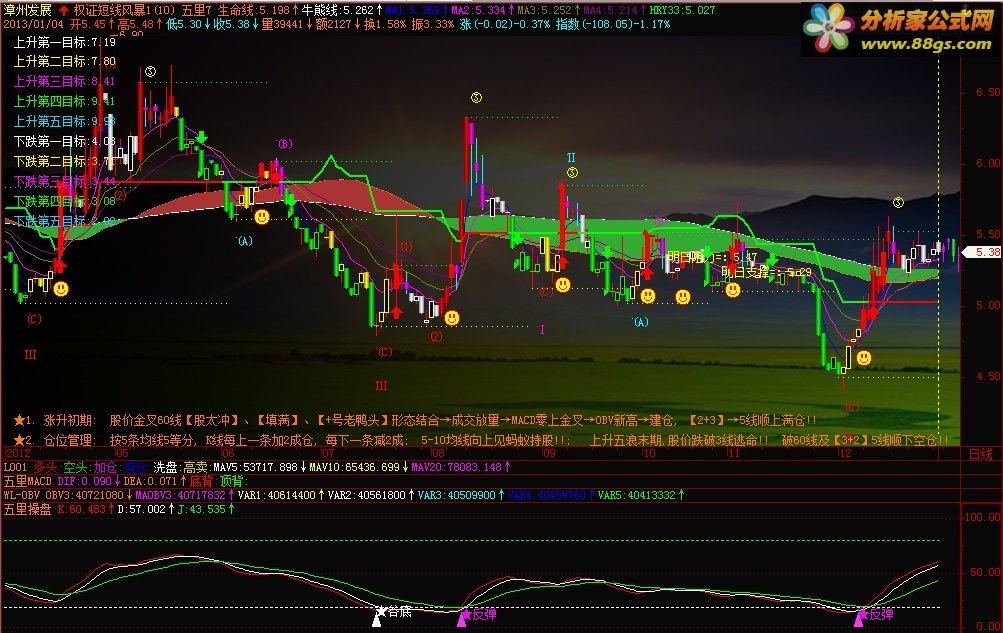This screenshot has height=633, width=1003.
Task: Click the red up arrow beside 漳州发展
Action: click(x=63, y=10)
